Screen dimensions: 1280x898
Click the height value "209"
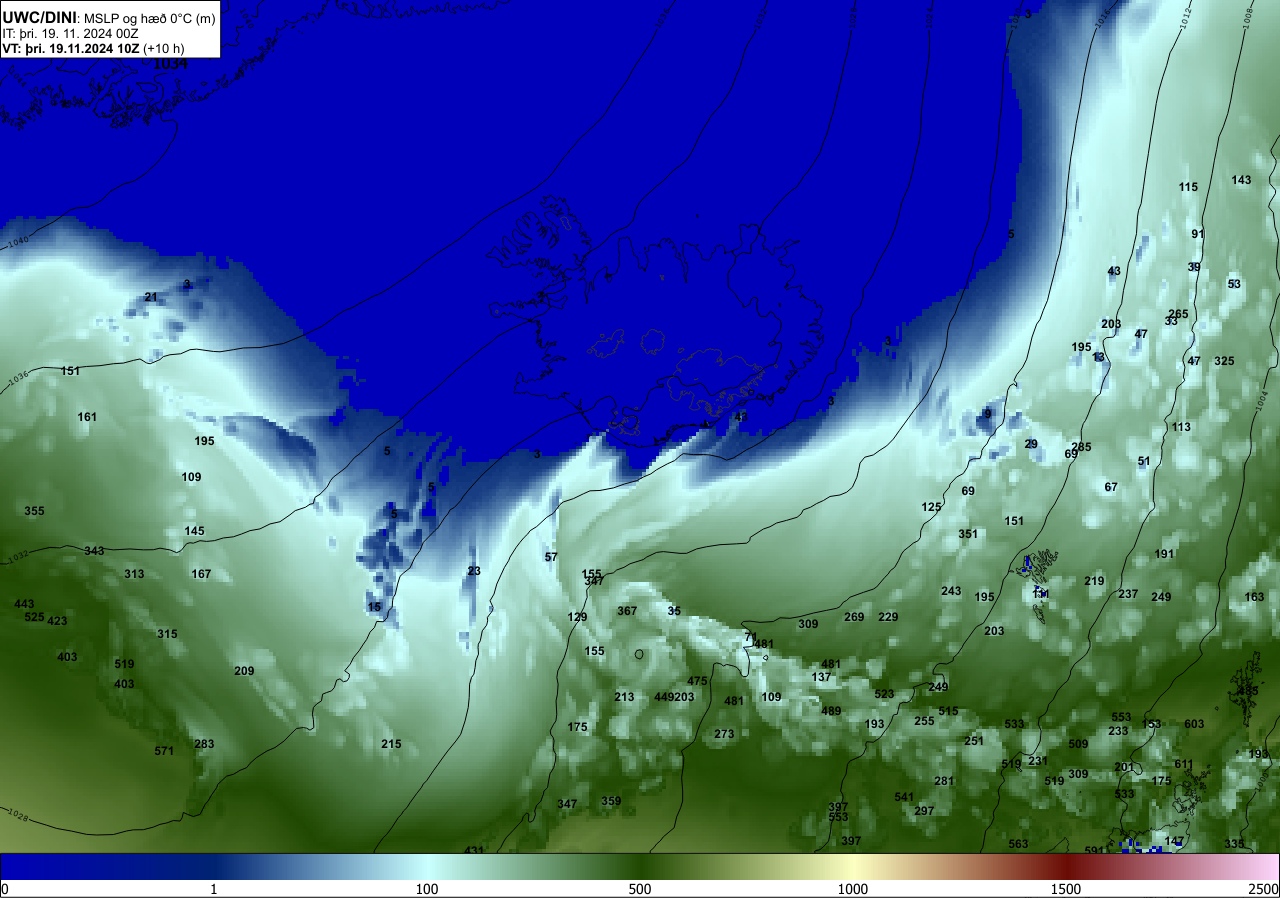point(244,671)
